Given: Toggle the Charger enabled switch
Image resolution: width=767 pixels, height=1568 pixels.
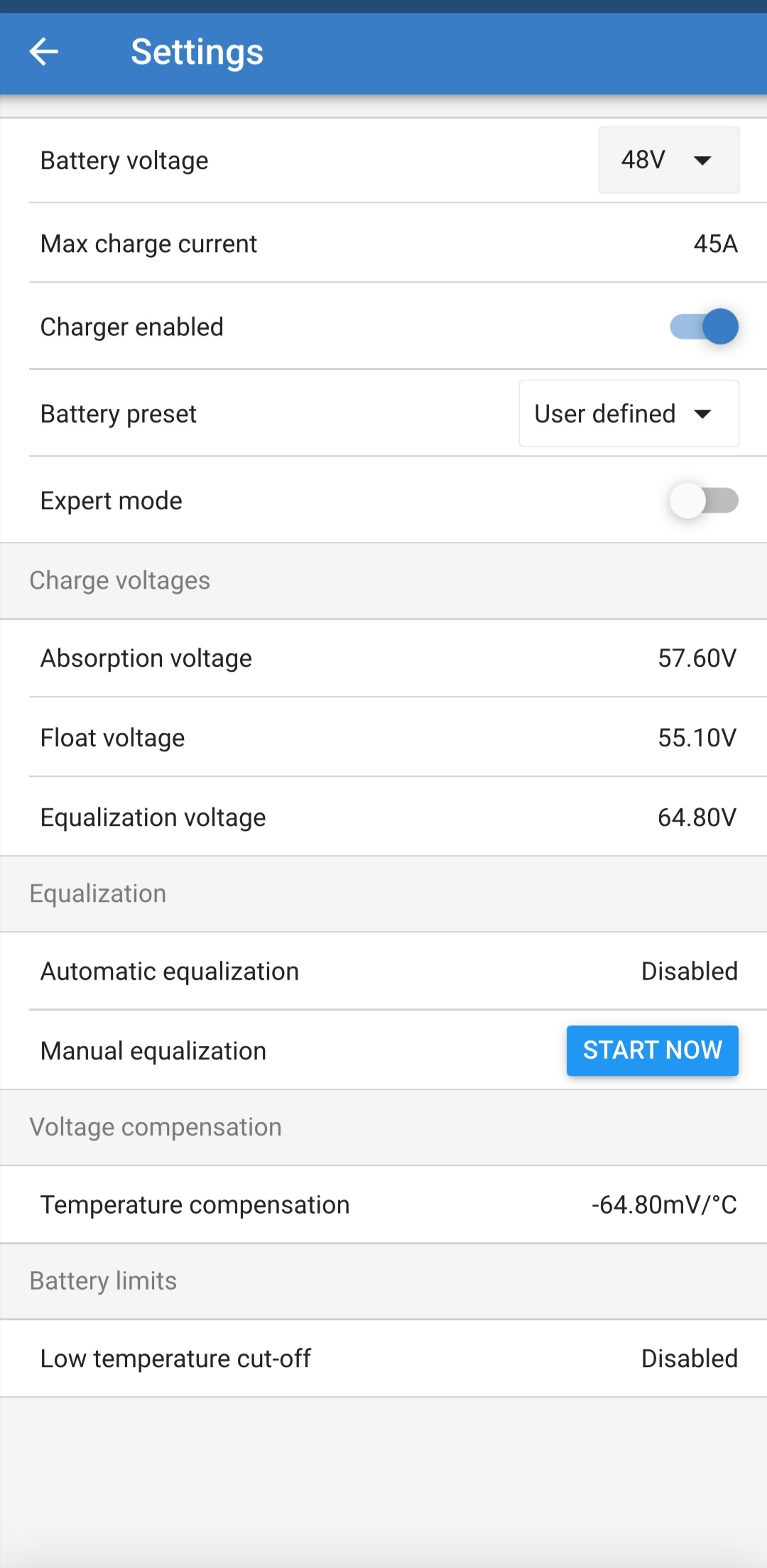Looking at the screenshot, I should [704, 327].
